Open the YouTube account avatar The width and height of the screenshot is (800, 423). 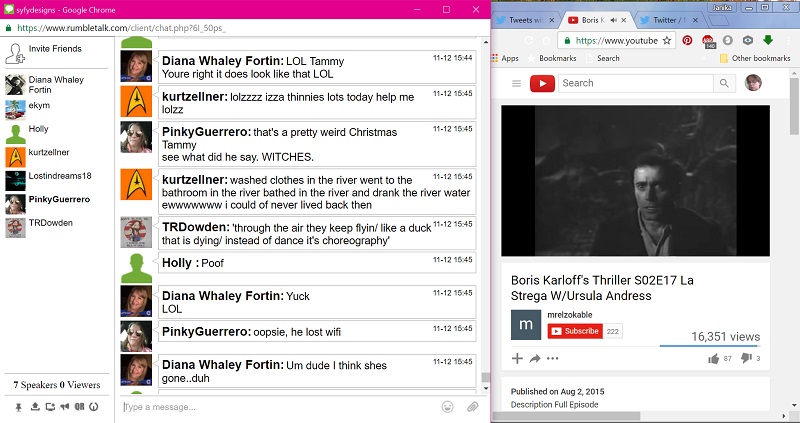[x=753, y=83]
